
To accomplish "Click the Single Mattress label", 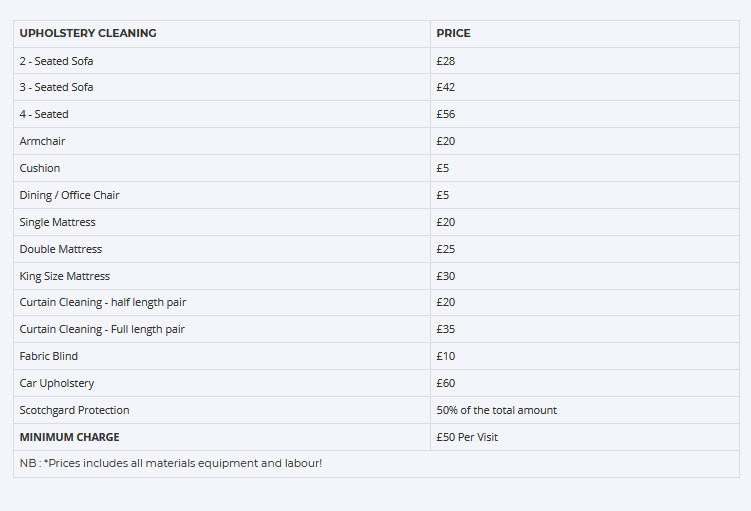I will (57, 222).
